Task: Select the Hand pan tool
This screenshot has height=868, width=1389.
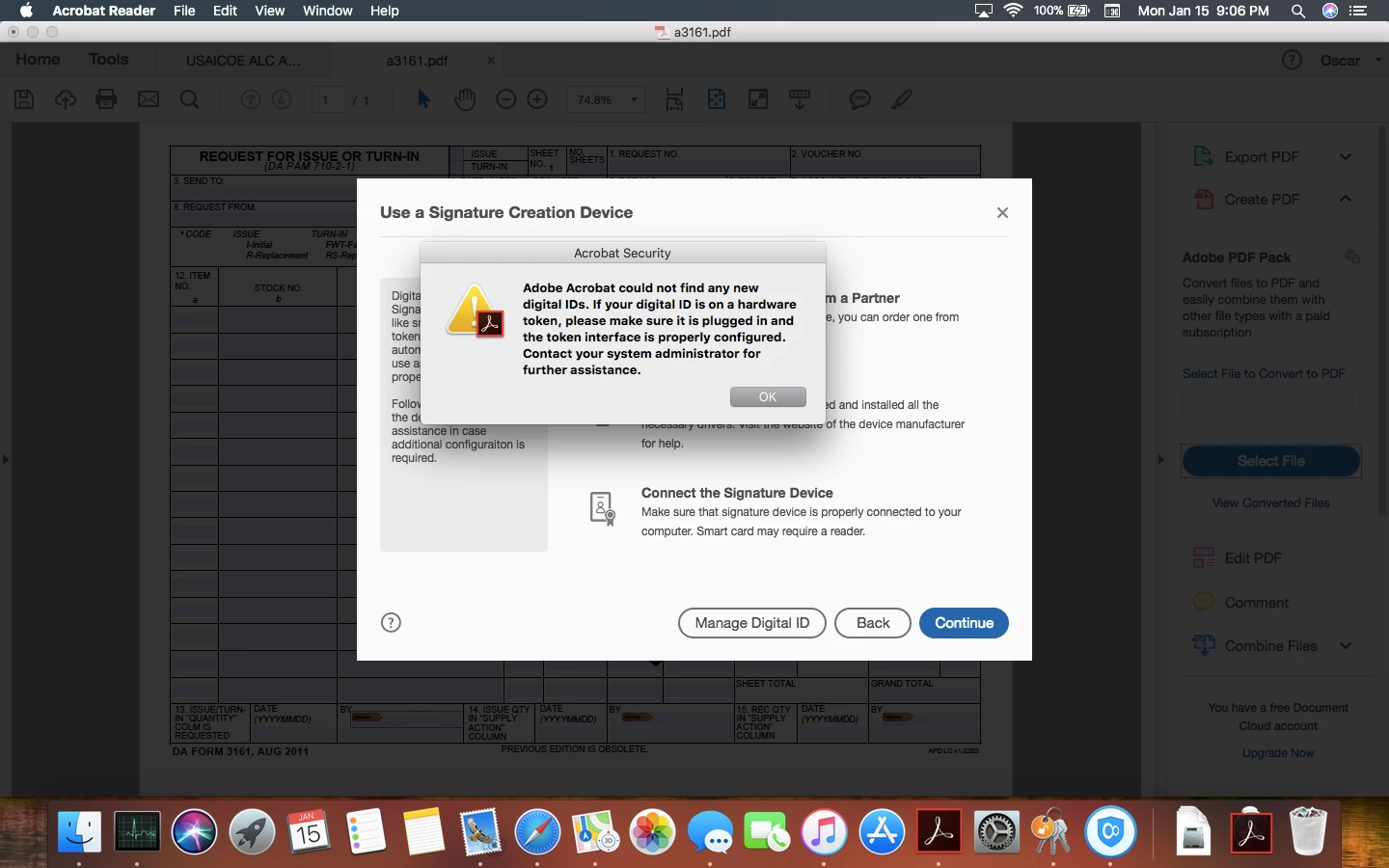Action: click(465, 99)
